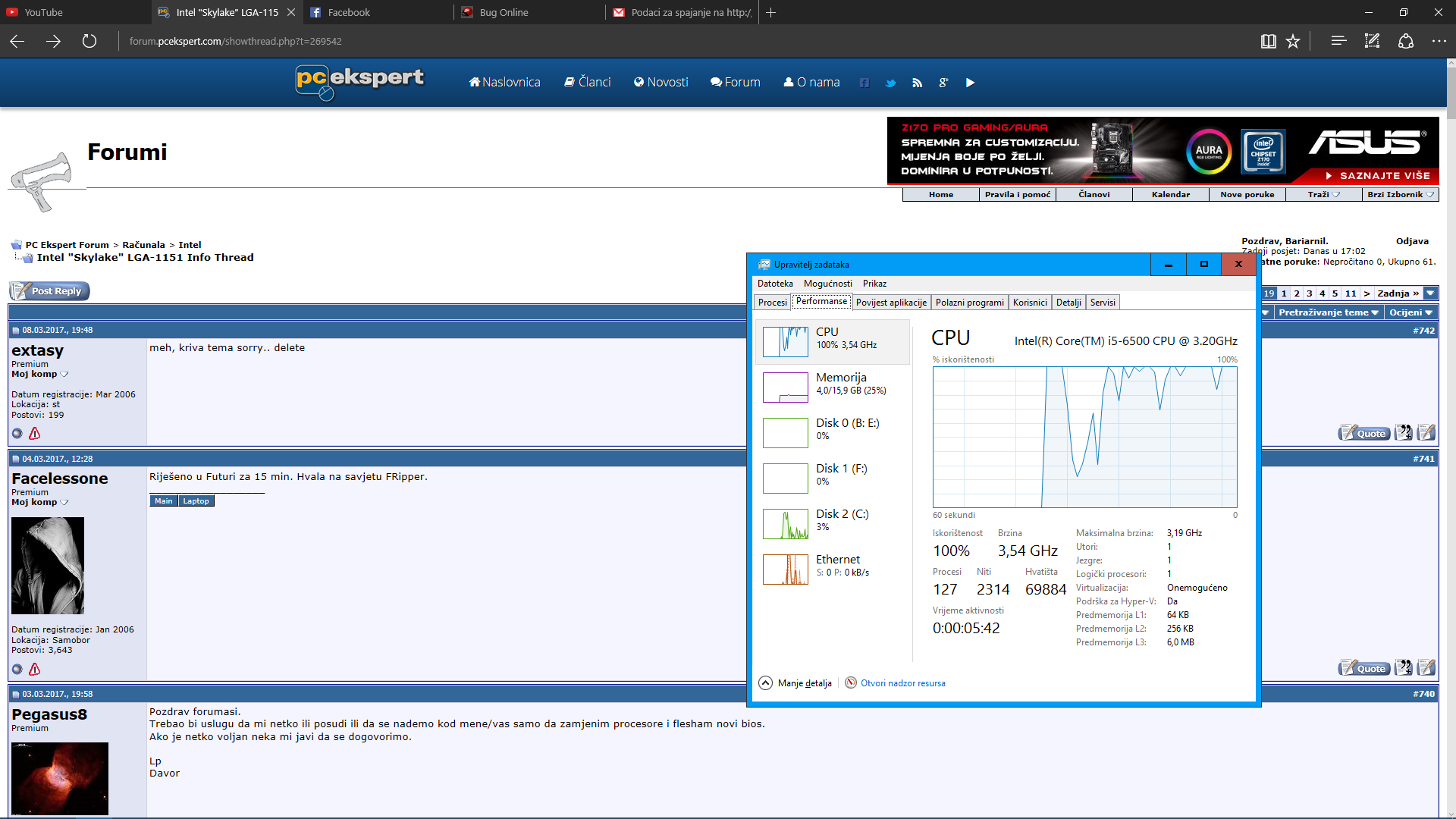Open the Hub icon in Edge toolbar

[1338, 41]
